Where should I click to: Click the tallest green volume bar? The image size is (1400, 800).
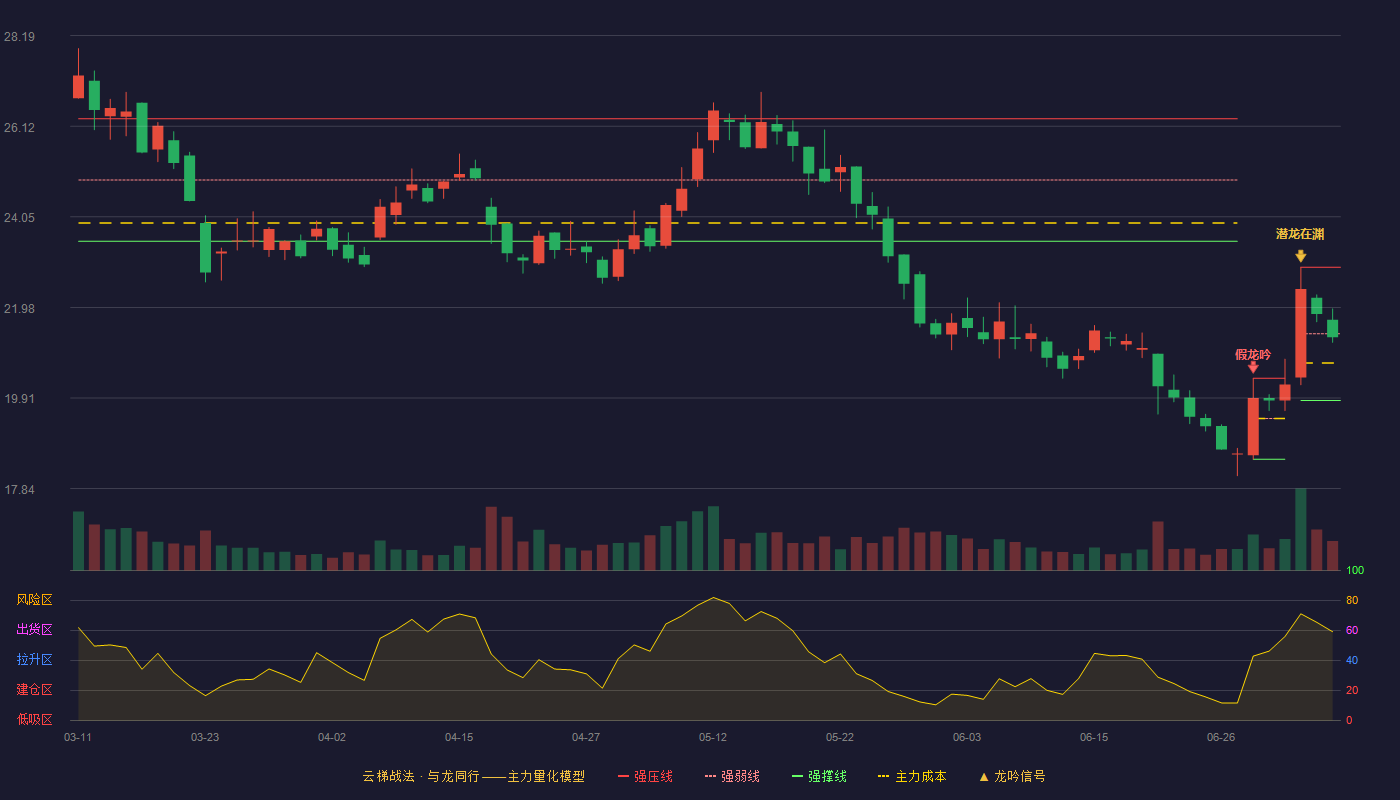(1300, 530)
